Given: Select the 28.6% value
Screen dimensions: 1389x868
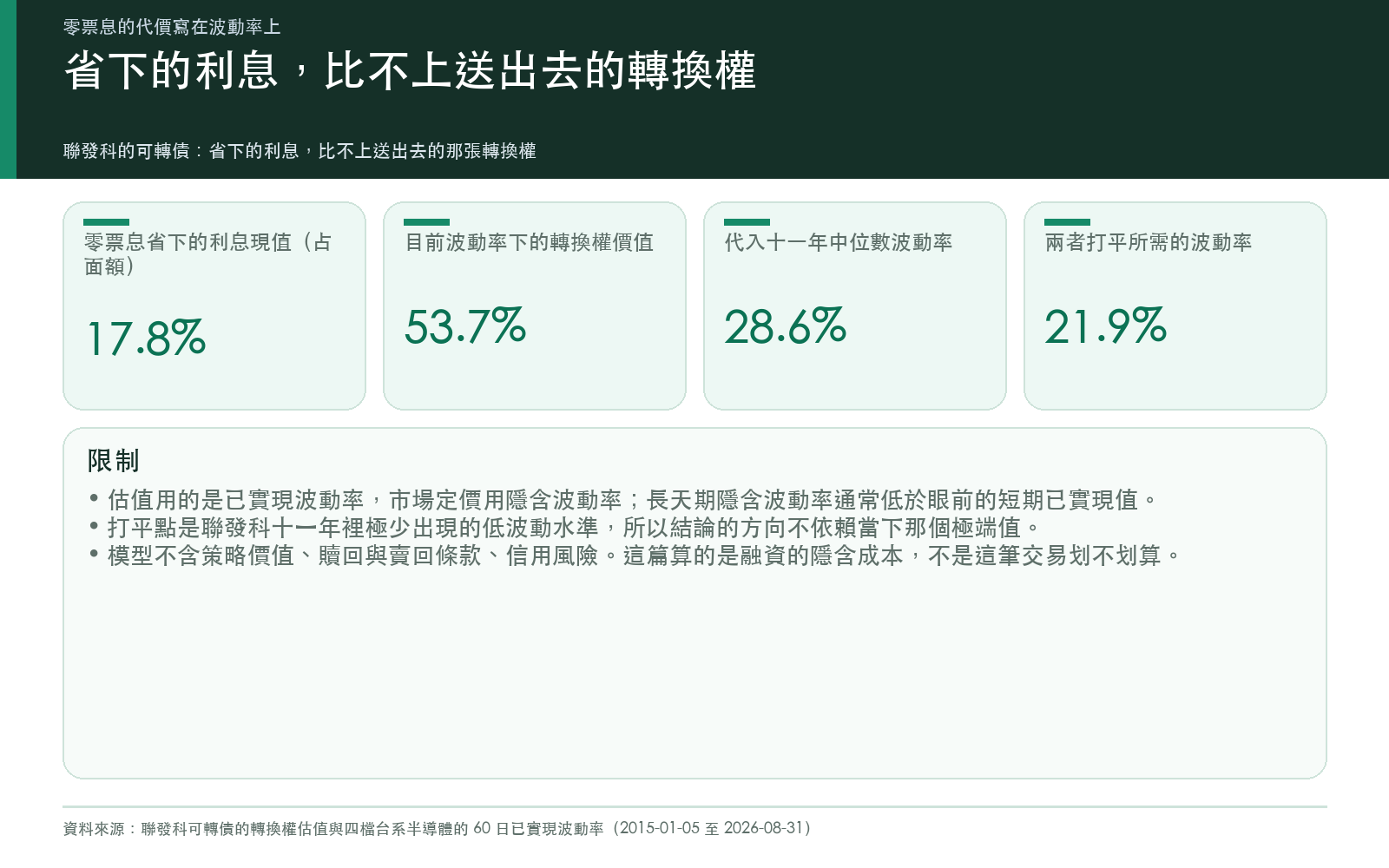Looking at the screenshot, I should (786, 326).
